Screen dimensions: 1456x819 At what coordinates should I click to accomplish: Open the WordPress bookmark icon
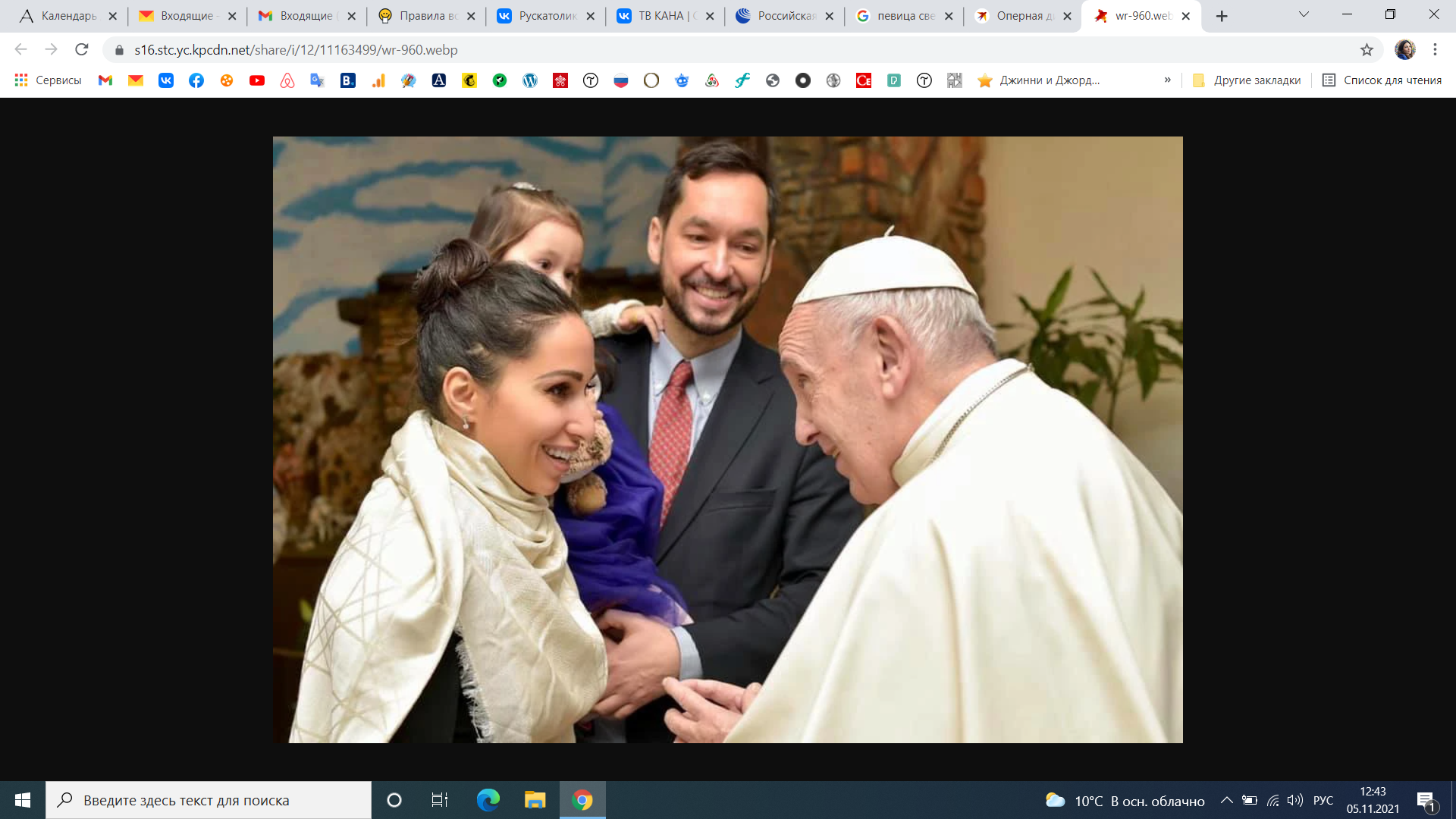[x=530, y=80]
